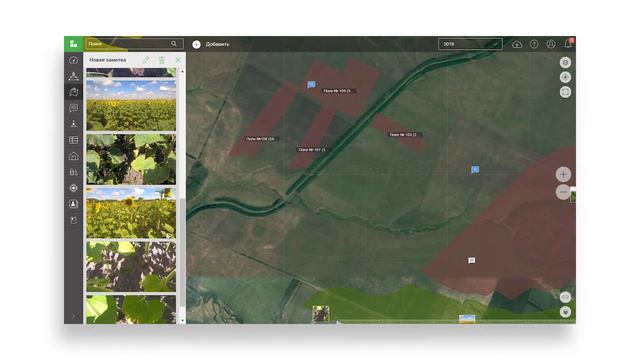
Task: Click the scrollbar down arrow in note panel
Action: coord(182,321)
